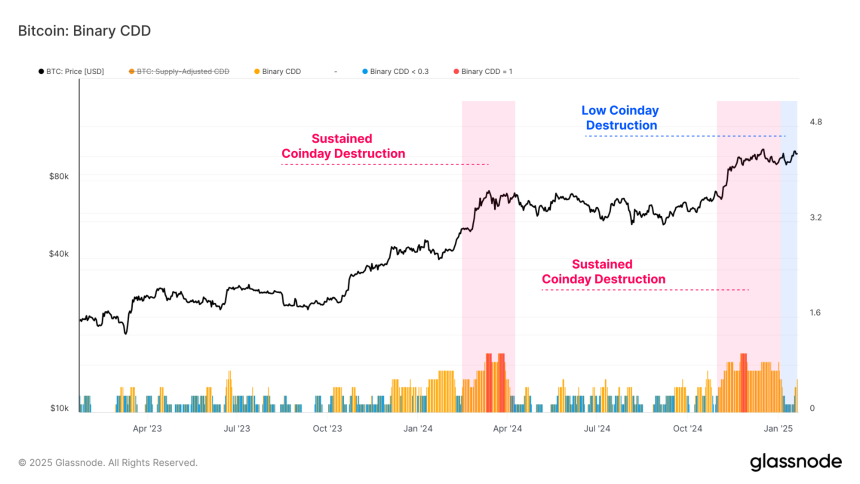Image resolution: width=860 pixels, height=484 pixels.
Task: Enable the struck-through Supply-Adjusted CDD legend entry
Action: (179, 71)
